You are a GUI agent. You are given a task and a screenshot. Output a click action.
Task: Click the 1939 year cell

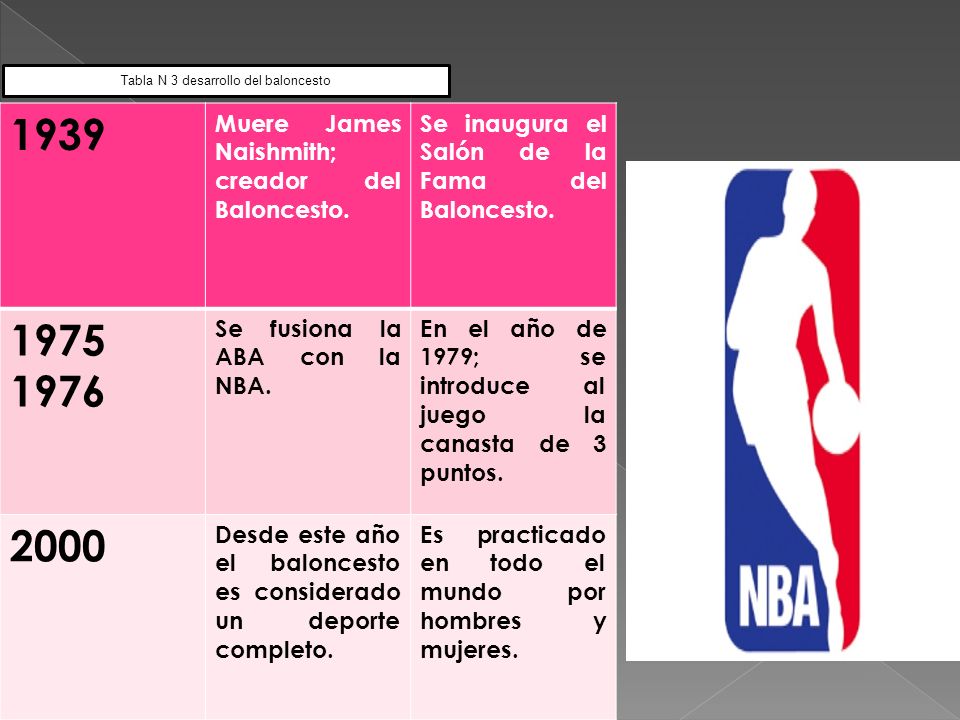pyautogui.click(x=102, y=205)
